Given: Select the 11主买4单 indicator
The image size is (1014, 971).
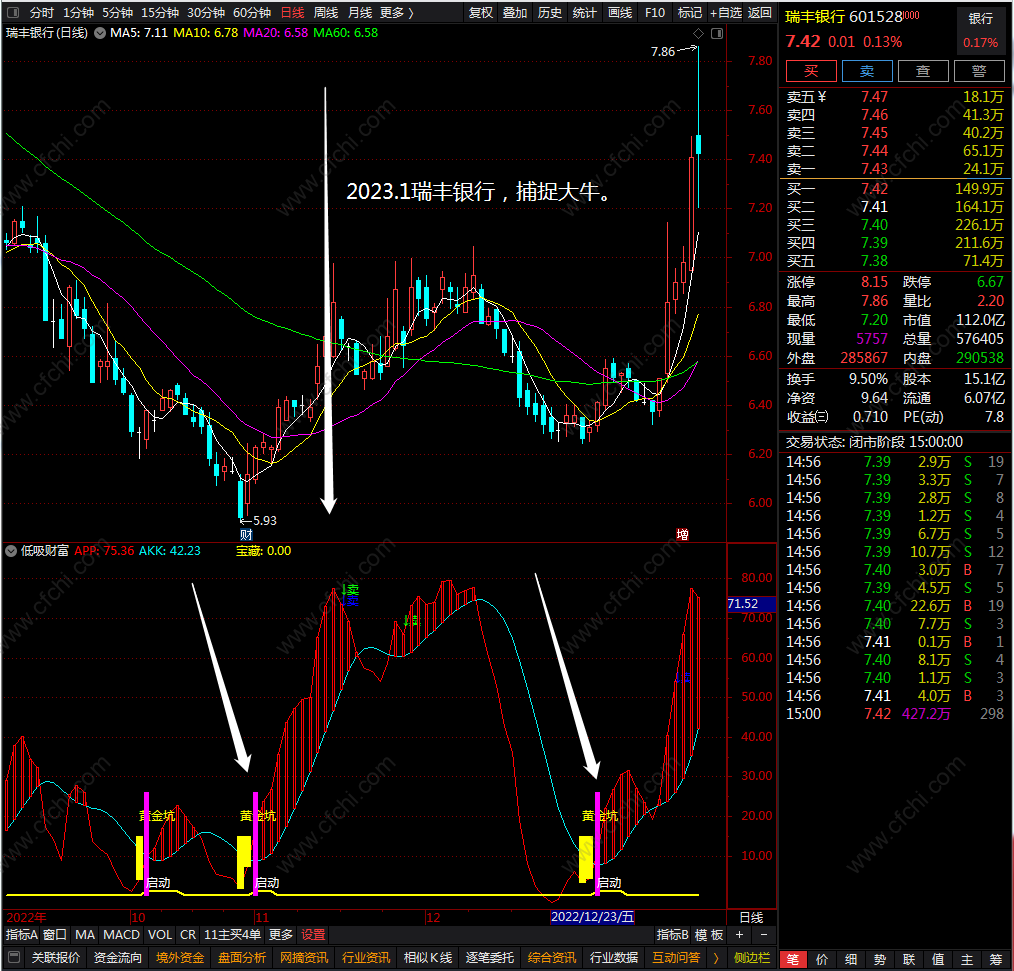Looking at the screenshot, I should click(233, 935).
